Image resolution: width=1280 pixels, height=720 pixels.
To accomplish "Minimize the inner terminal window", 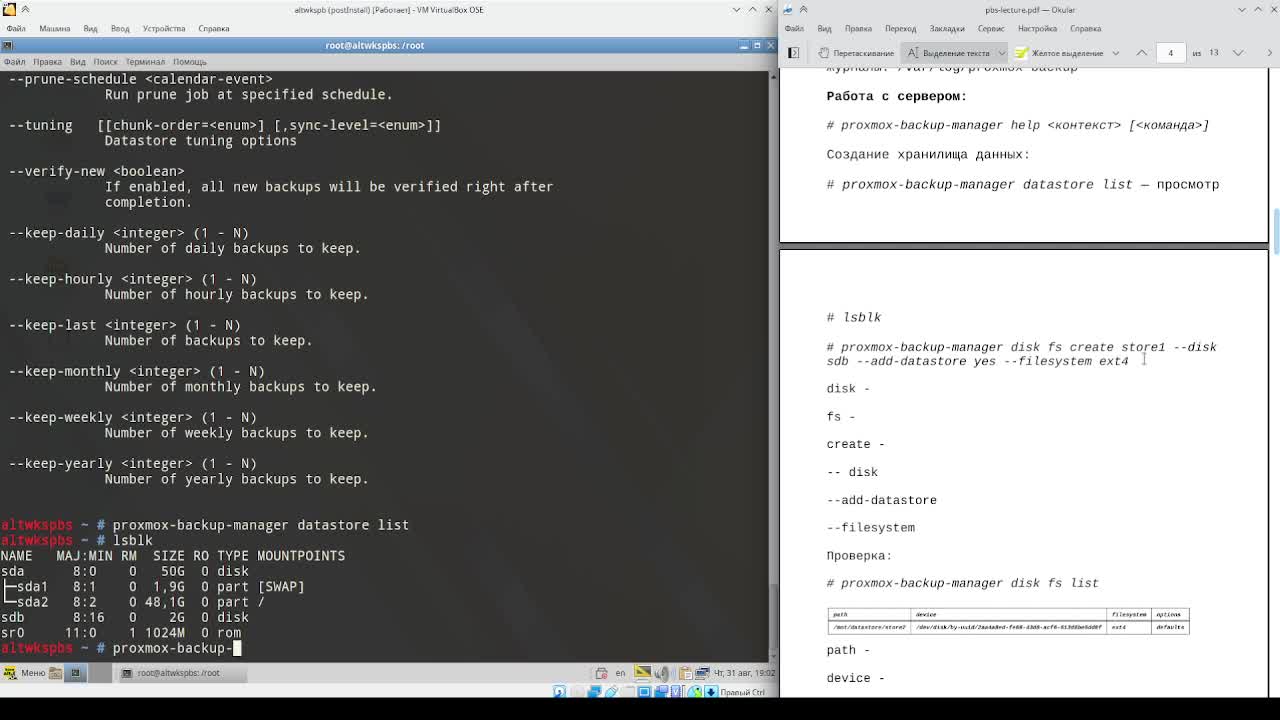I will click(x=743, y=45).
